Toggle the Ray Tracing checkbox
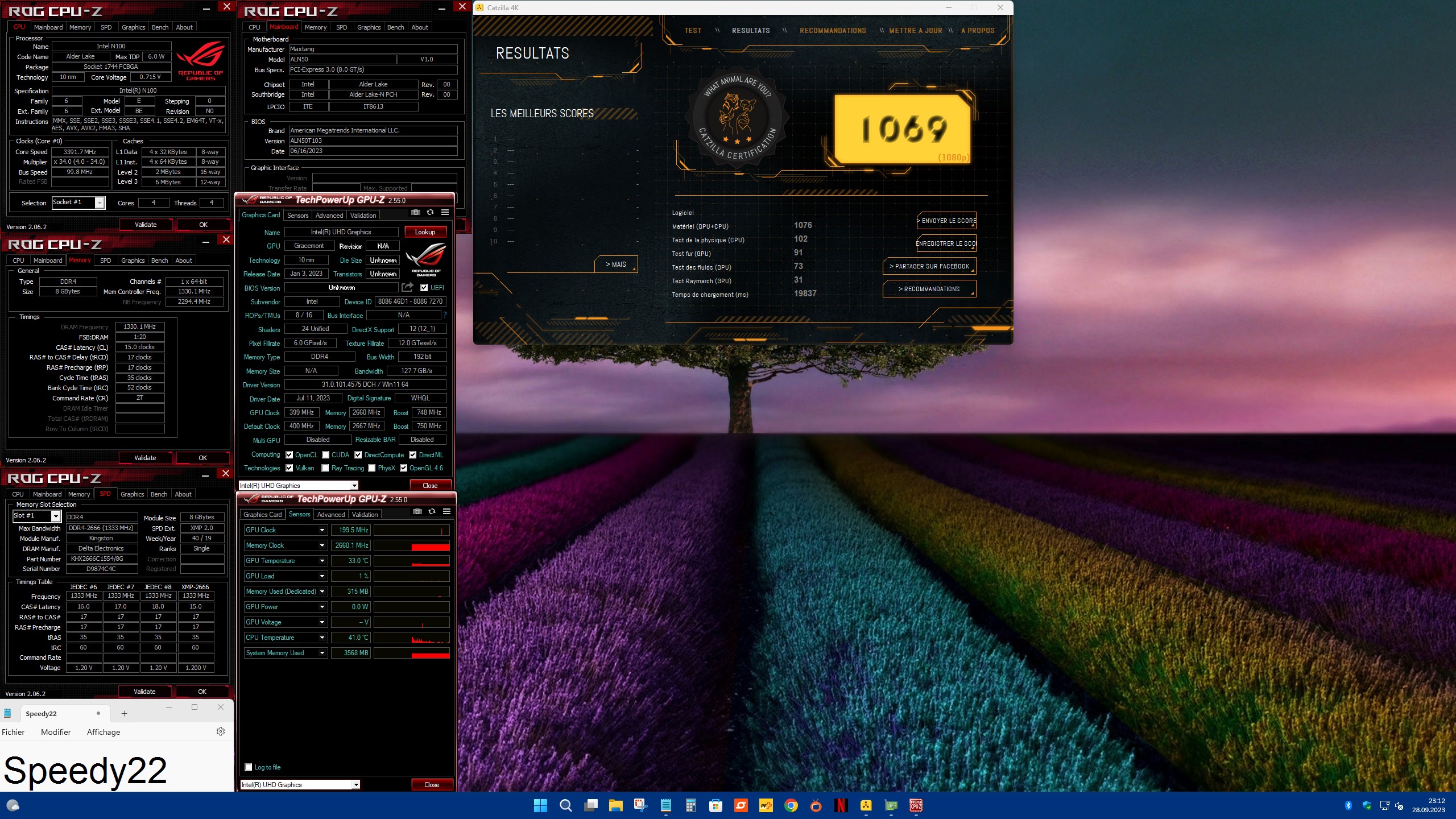1456x819 pixels. coord(325,468)
